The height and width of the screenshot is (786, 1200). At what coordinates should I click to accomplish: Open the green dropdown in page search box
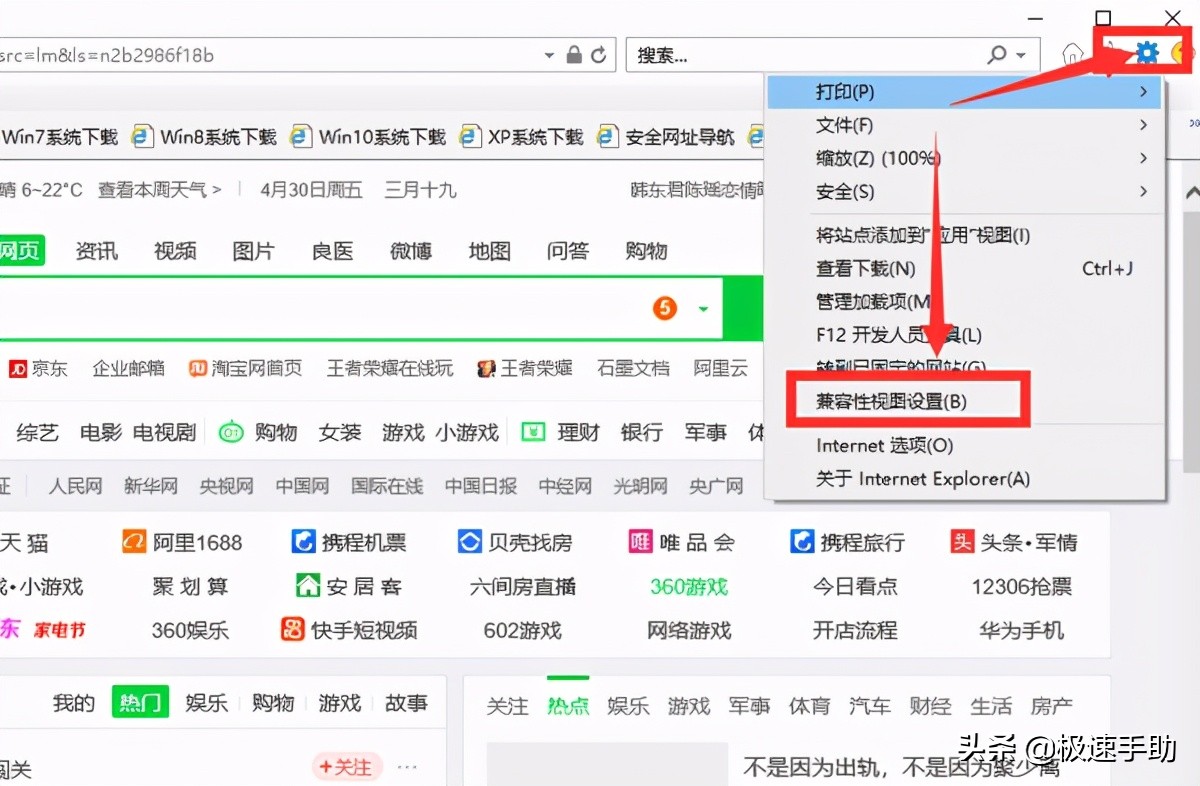pyautogui.click(x=703, y=309)
